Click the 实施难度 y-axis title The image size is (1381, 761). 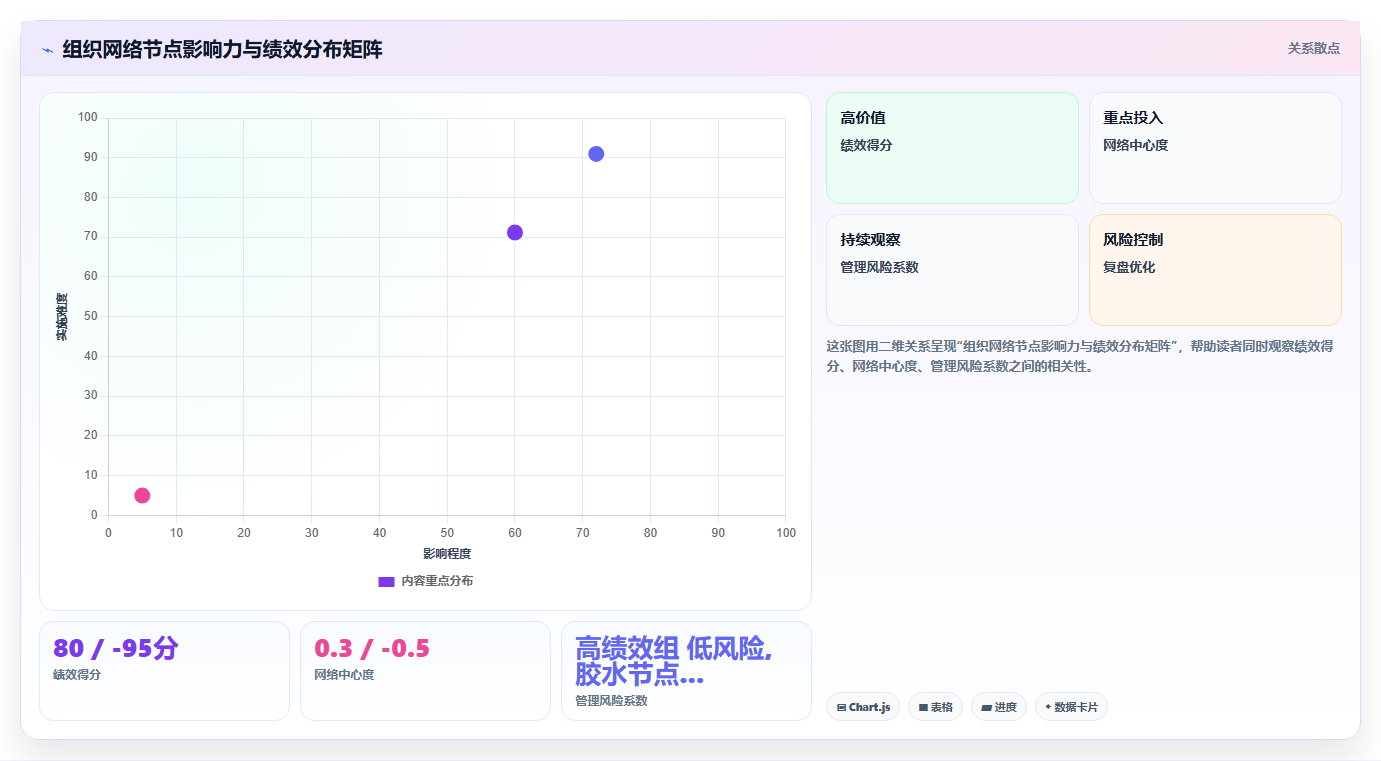[x=62, y=317]
